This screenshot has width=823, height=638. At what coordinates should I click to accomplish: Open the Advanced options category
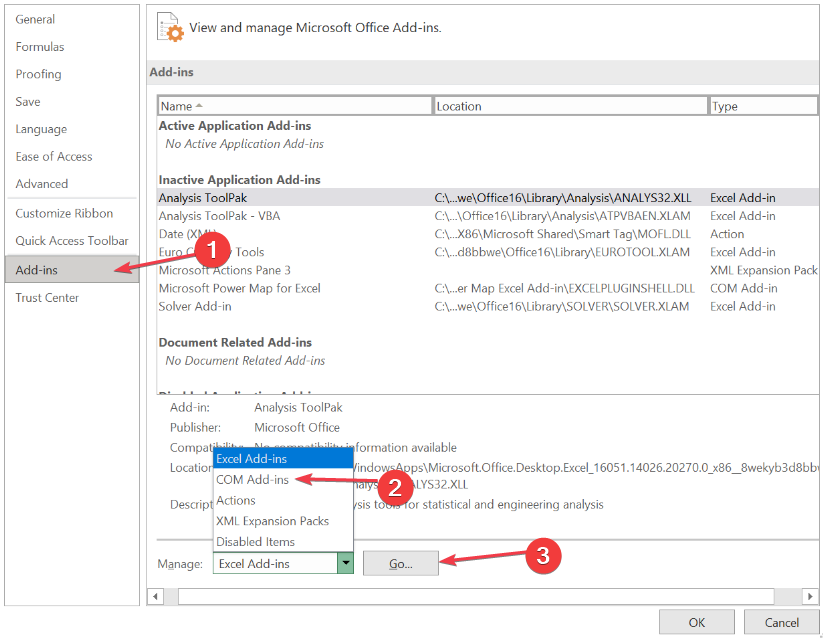coord(41,184)
